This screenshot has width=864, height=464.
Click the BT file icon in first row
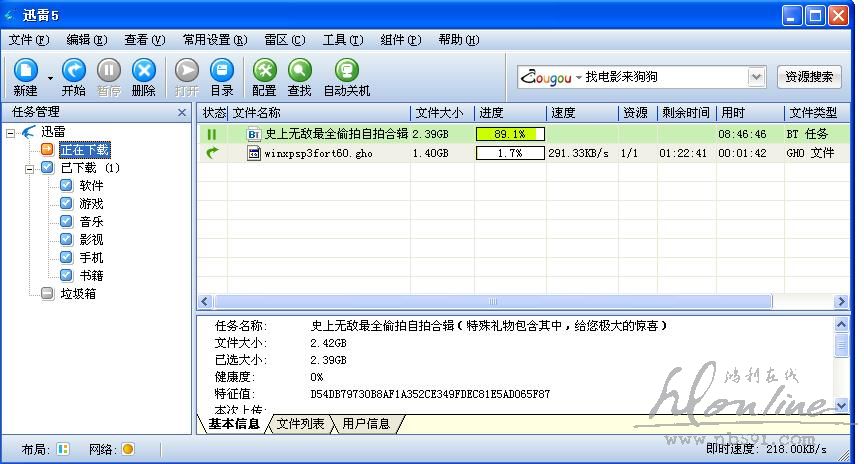coord(253,134)
